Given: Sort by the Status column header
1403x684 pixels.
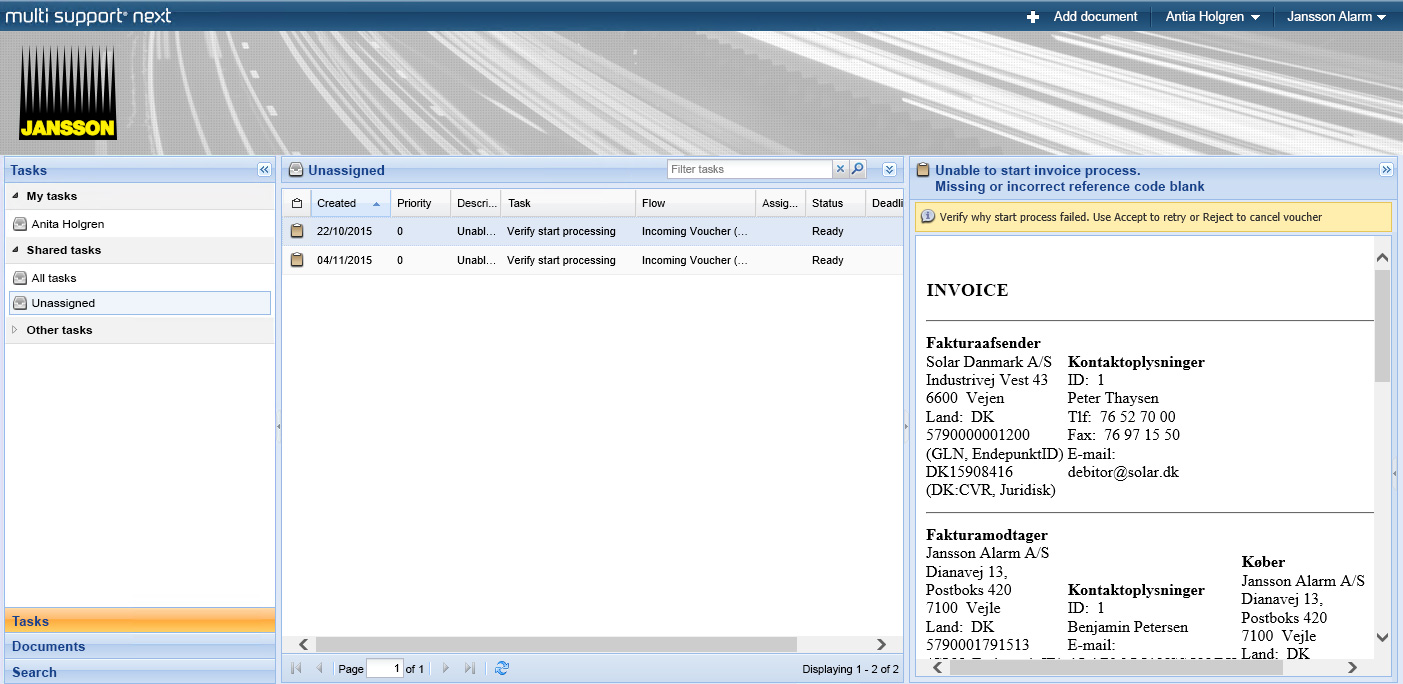Looking at the screenshot, I should pos(835,203).
